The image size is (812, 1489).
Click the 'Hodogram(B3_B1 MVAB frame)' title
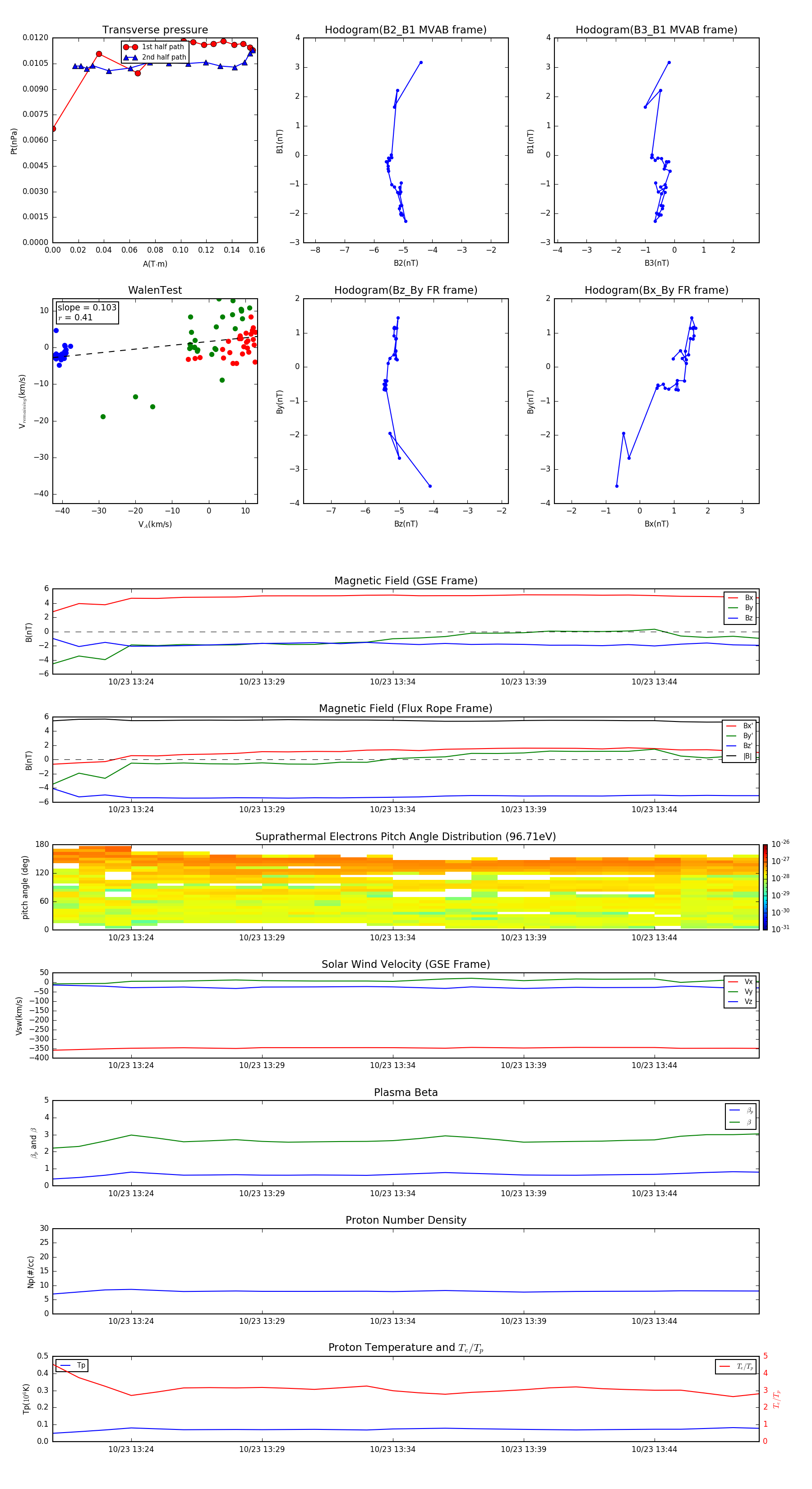[x=656, y=30]
